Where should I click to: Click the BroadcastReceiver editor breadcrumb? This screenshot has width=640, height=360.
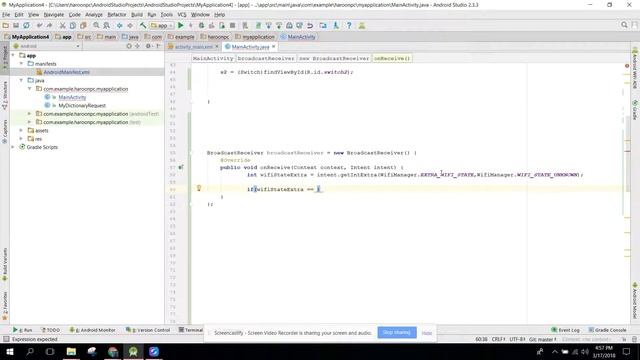point(266,58)
